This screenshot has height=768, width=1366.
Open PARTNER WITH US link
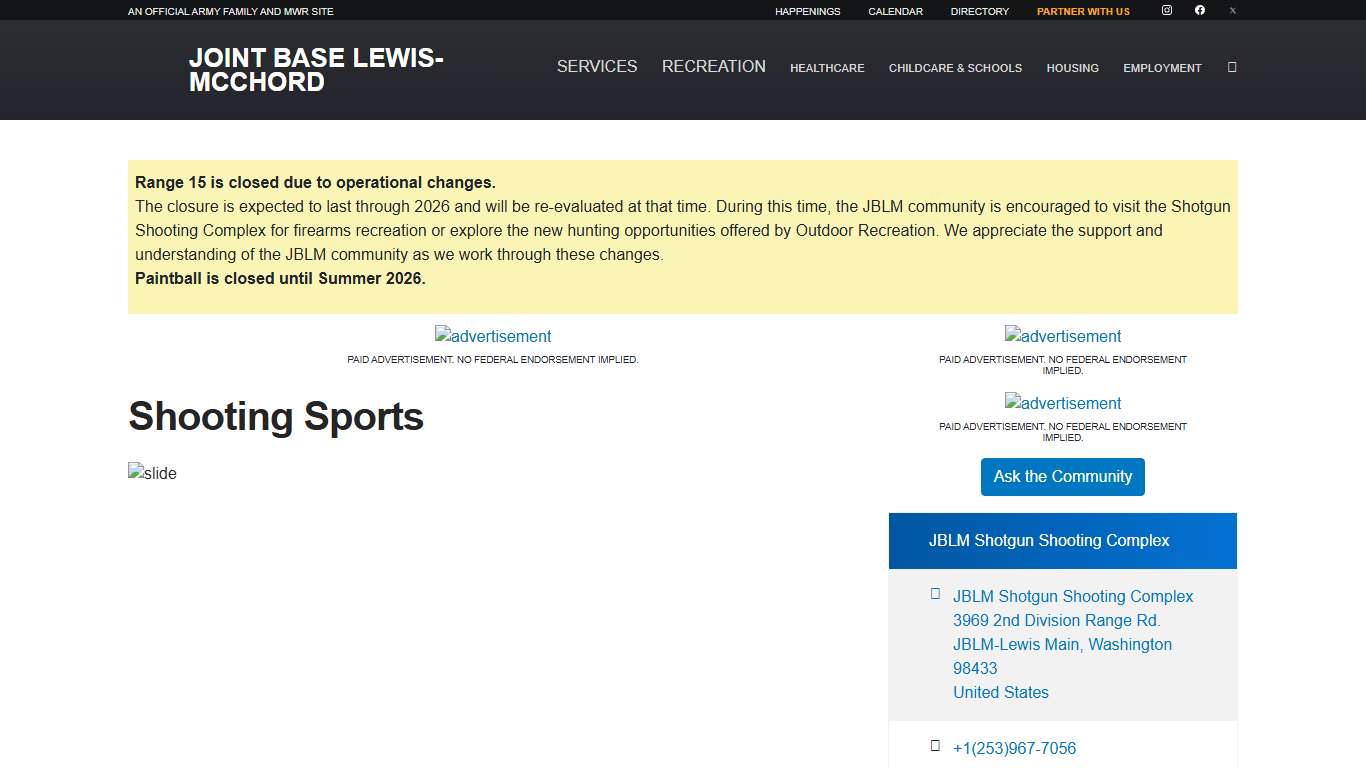point(1083,11)
